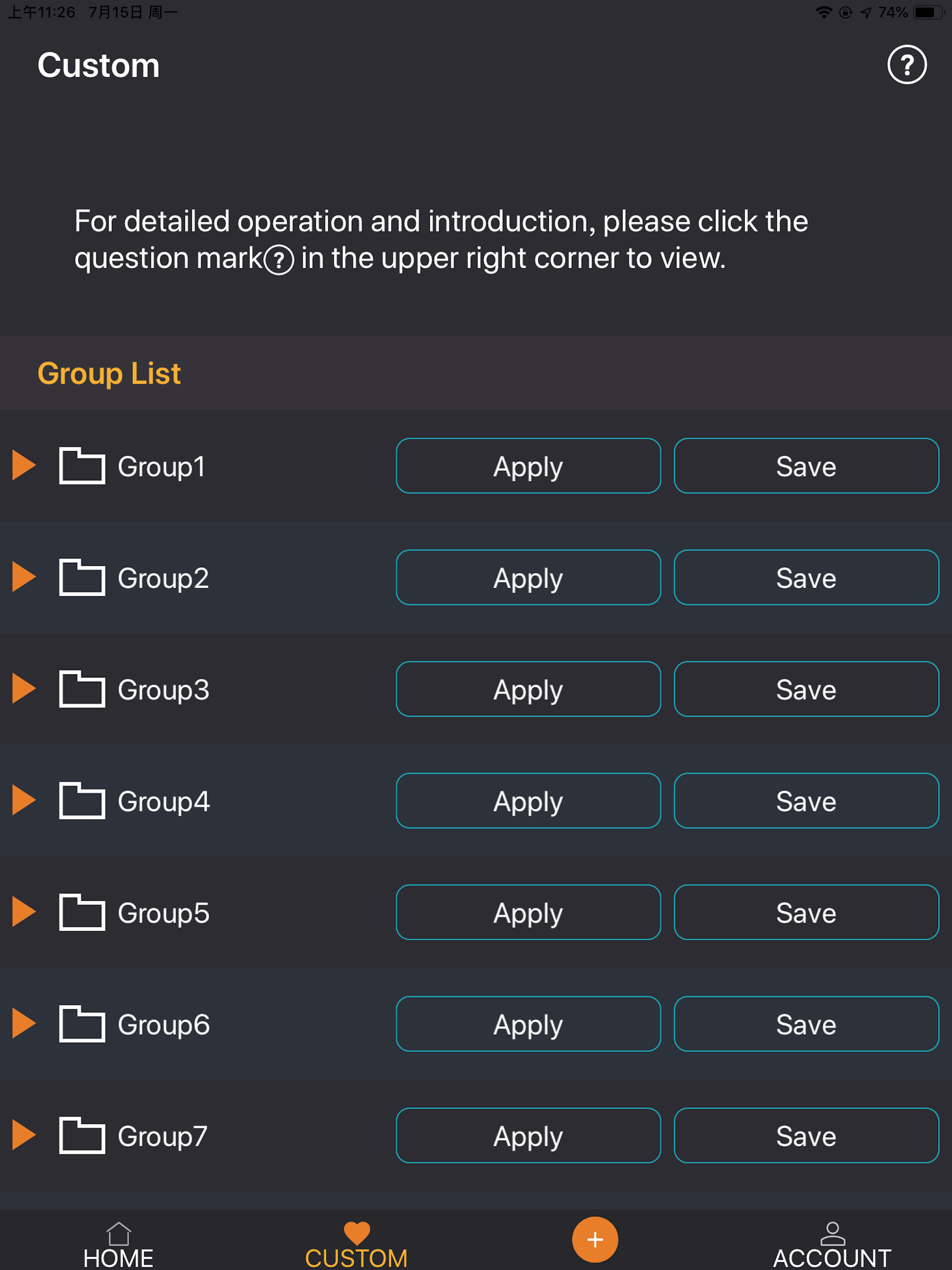Click the Group6 folder icon
Image resolution: width=952 pixels, height=1270 pixels.
pos(82,1023)
